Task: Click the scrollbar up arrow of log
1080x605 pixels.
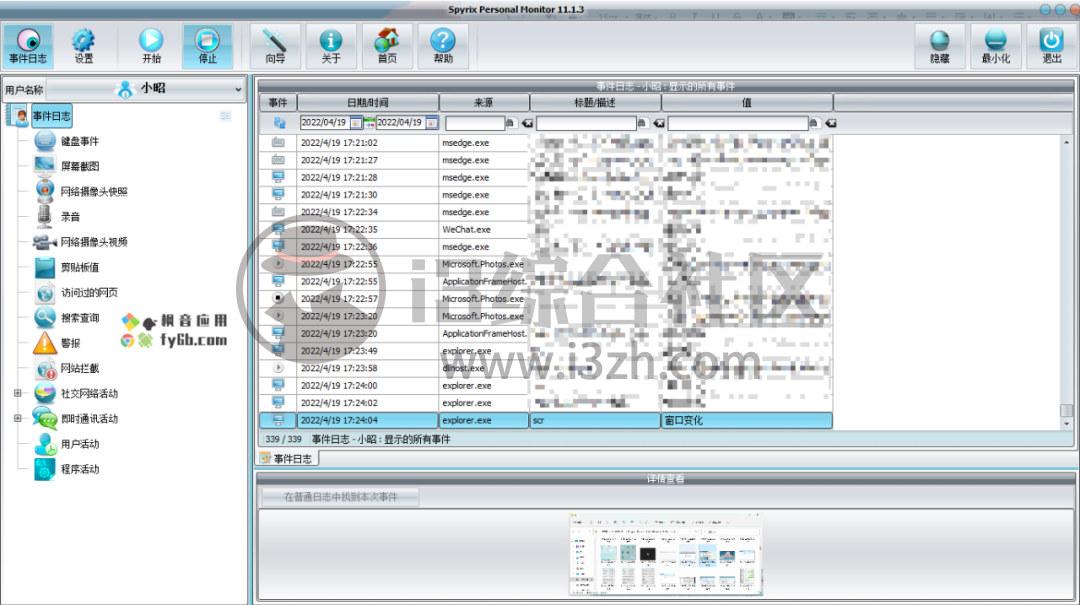Action: [x=1066, y=142]
